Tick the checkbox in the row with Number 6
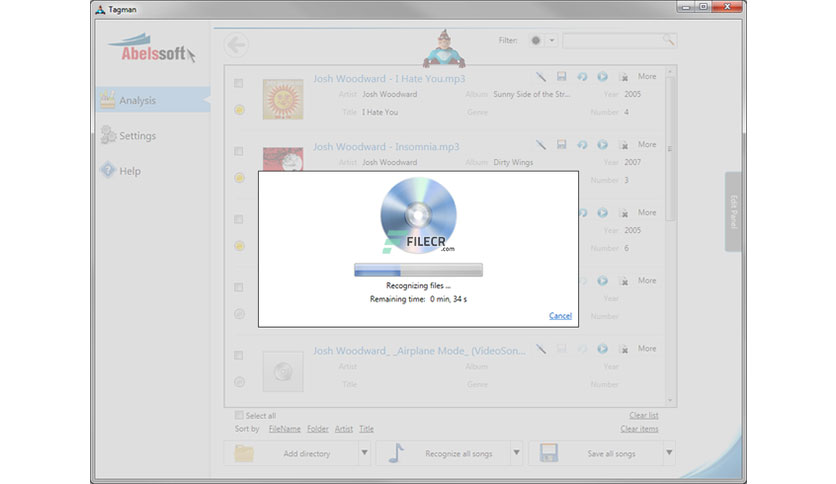 coord(239,219)
